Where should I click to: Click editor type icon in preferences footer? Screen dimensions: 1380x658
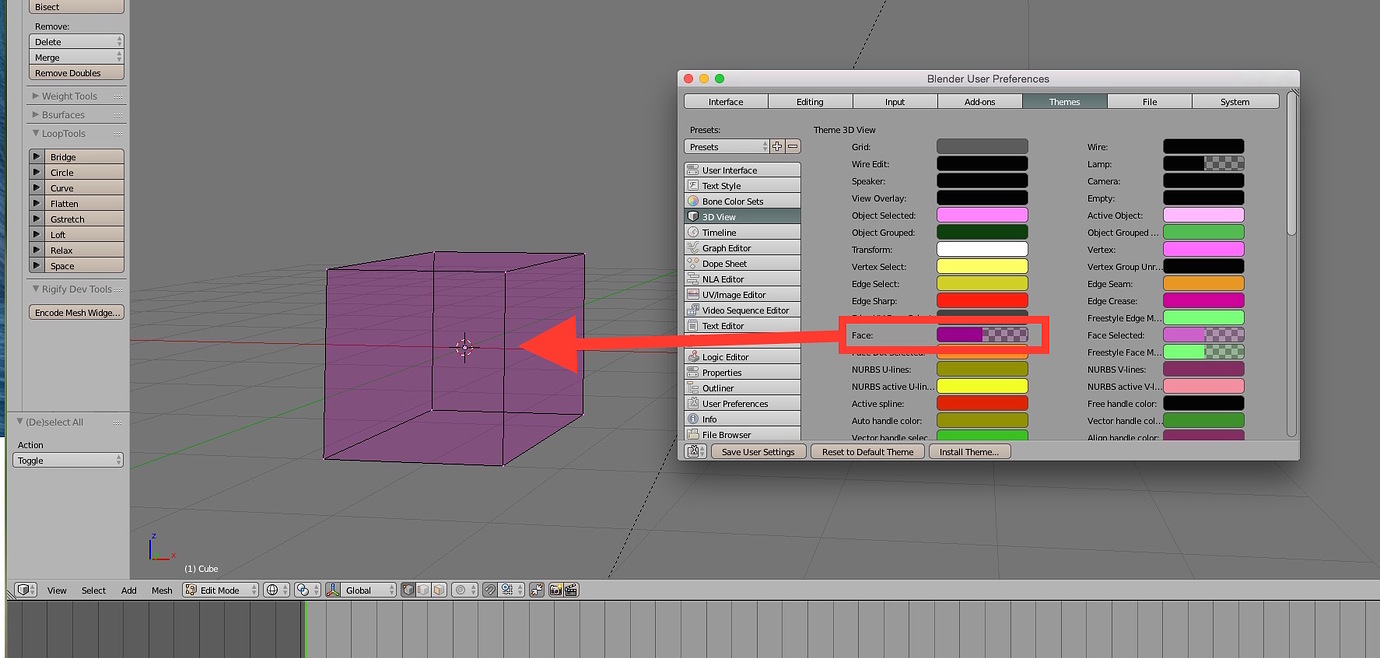pyautogui.click(x=696, y=452)
